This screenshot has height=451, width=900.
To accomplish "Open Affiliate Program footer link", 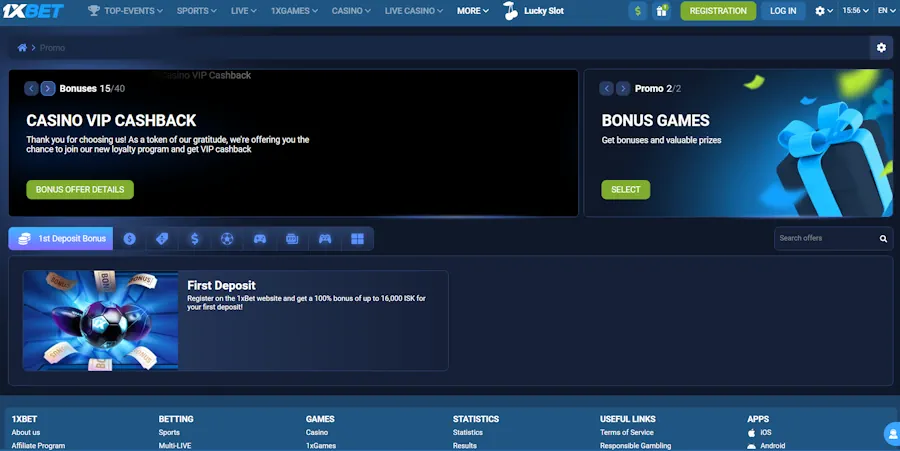I will click(38, 445).
